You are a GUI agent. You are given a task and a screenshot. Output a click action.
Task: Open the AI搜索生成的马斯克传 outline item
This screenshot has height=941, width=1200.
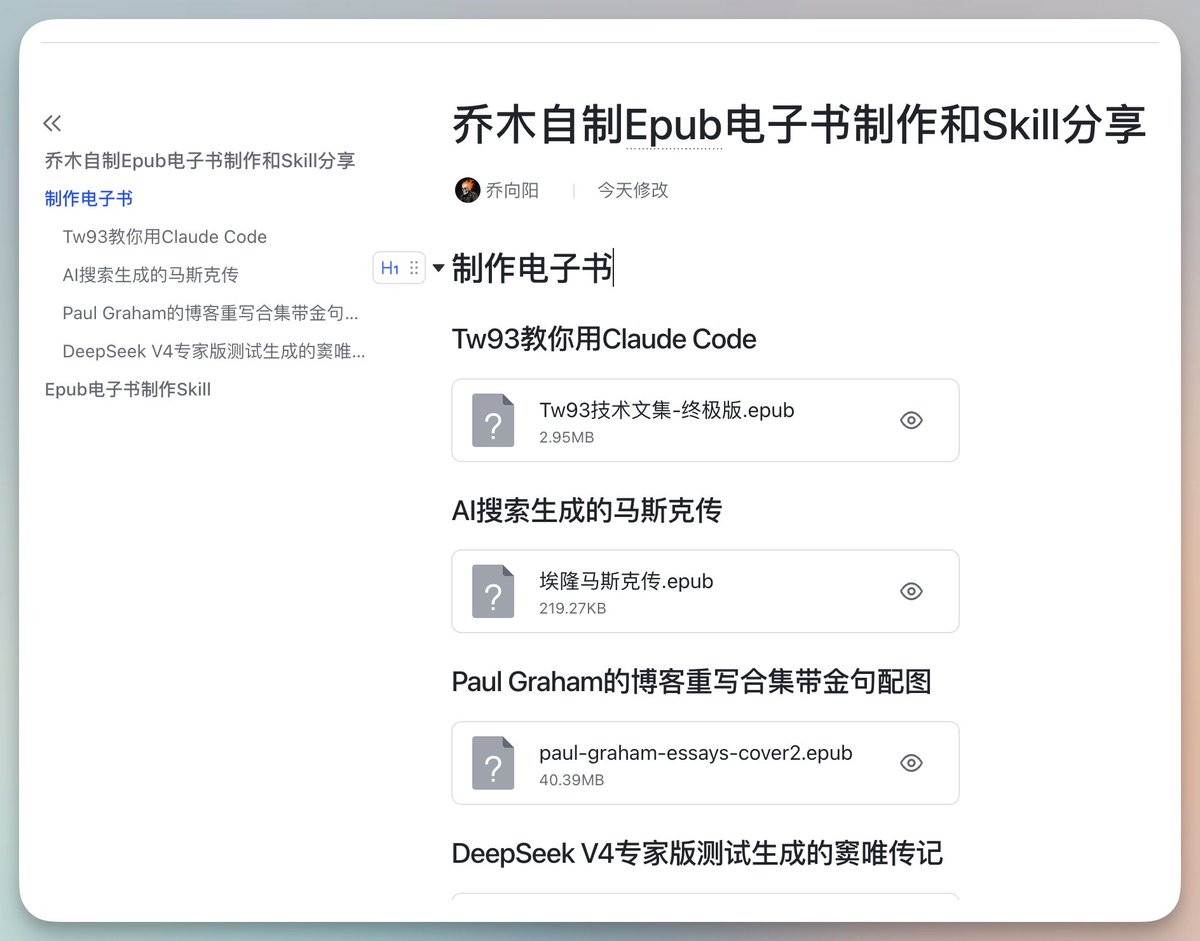(150, 275)
